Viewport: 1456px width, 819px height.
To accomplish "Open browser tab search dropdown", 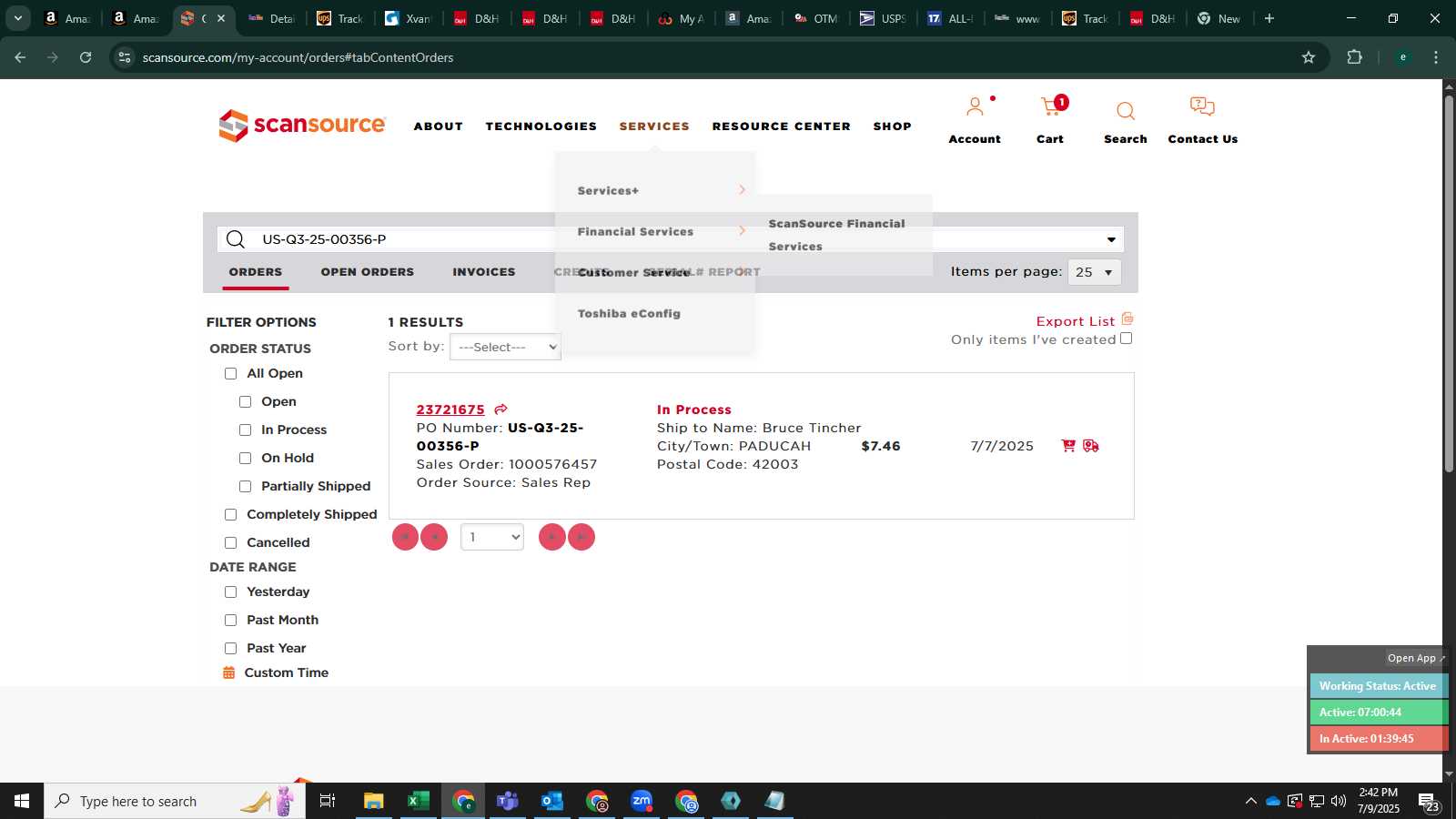I will (17, 18).
